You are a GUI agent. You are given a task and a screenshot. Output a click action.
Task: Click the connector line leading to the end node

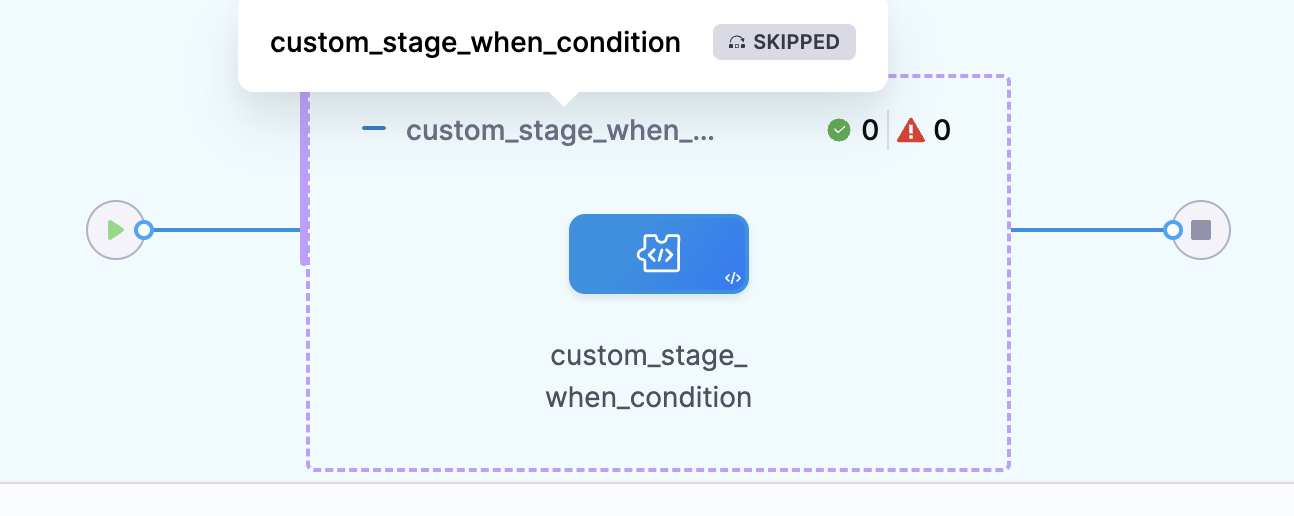1088,230
